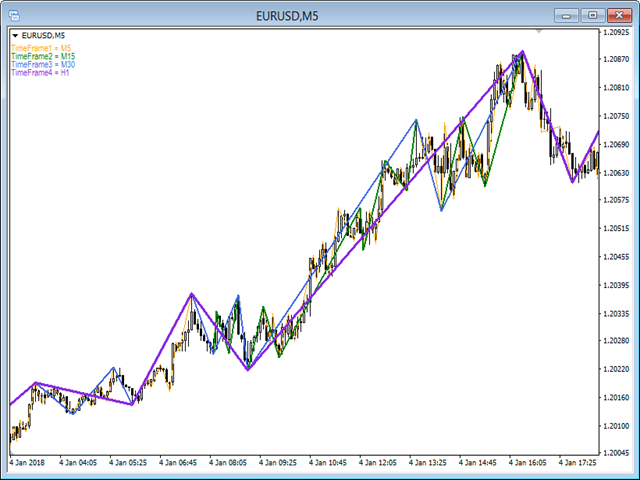Click price level 1.20690 on price axis
This screenshot has height=480, width=640.
[x=616, y=144]
